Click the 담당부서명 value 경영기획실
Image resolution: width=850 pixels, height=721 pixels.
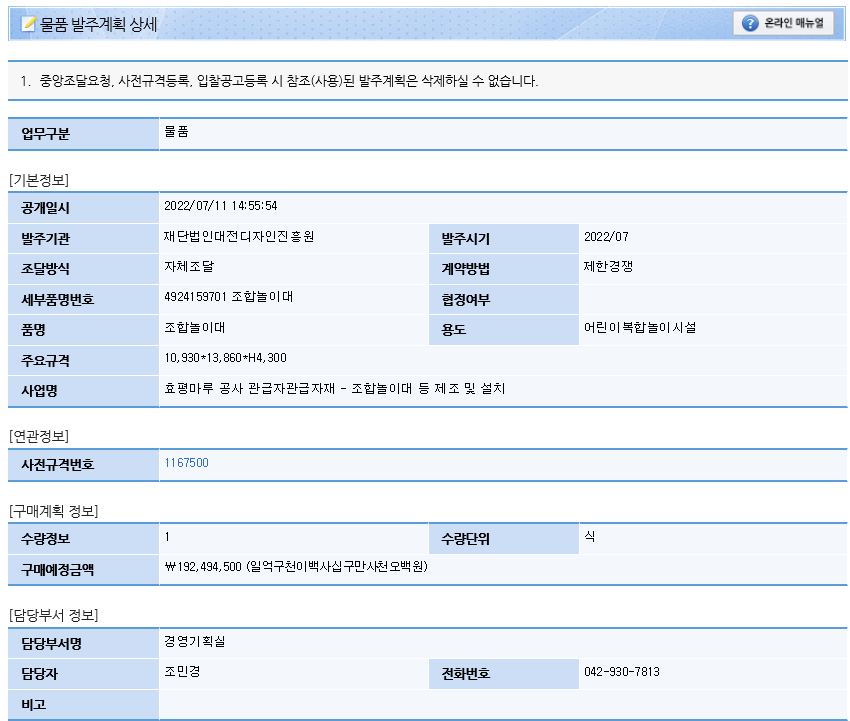pyautogui.click(x=194, y=641)
